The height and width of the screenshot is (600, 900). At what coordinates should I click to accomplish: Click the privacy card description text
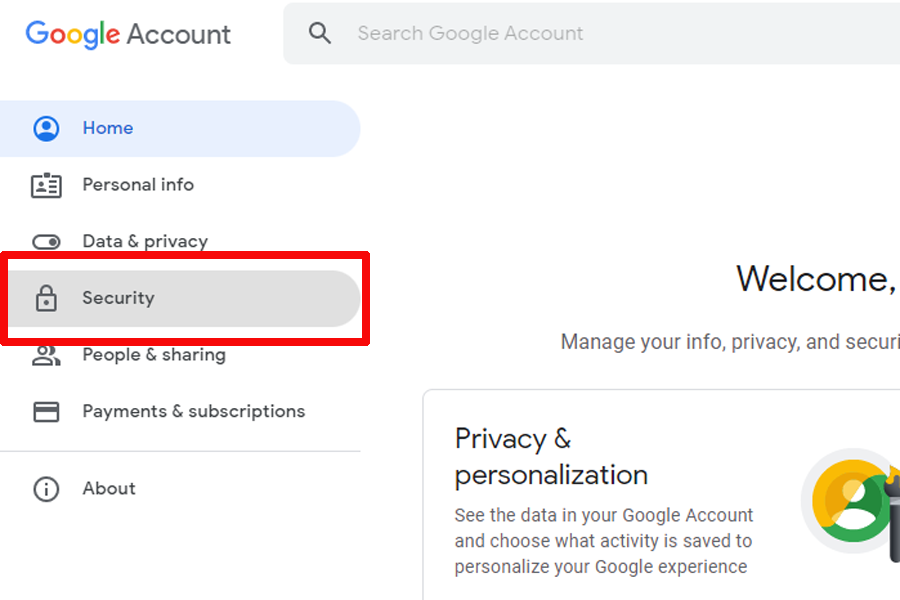tap(603, 541)
